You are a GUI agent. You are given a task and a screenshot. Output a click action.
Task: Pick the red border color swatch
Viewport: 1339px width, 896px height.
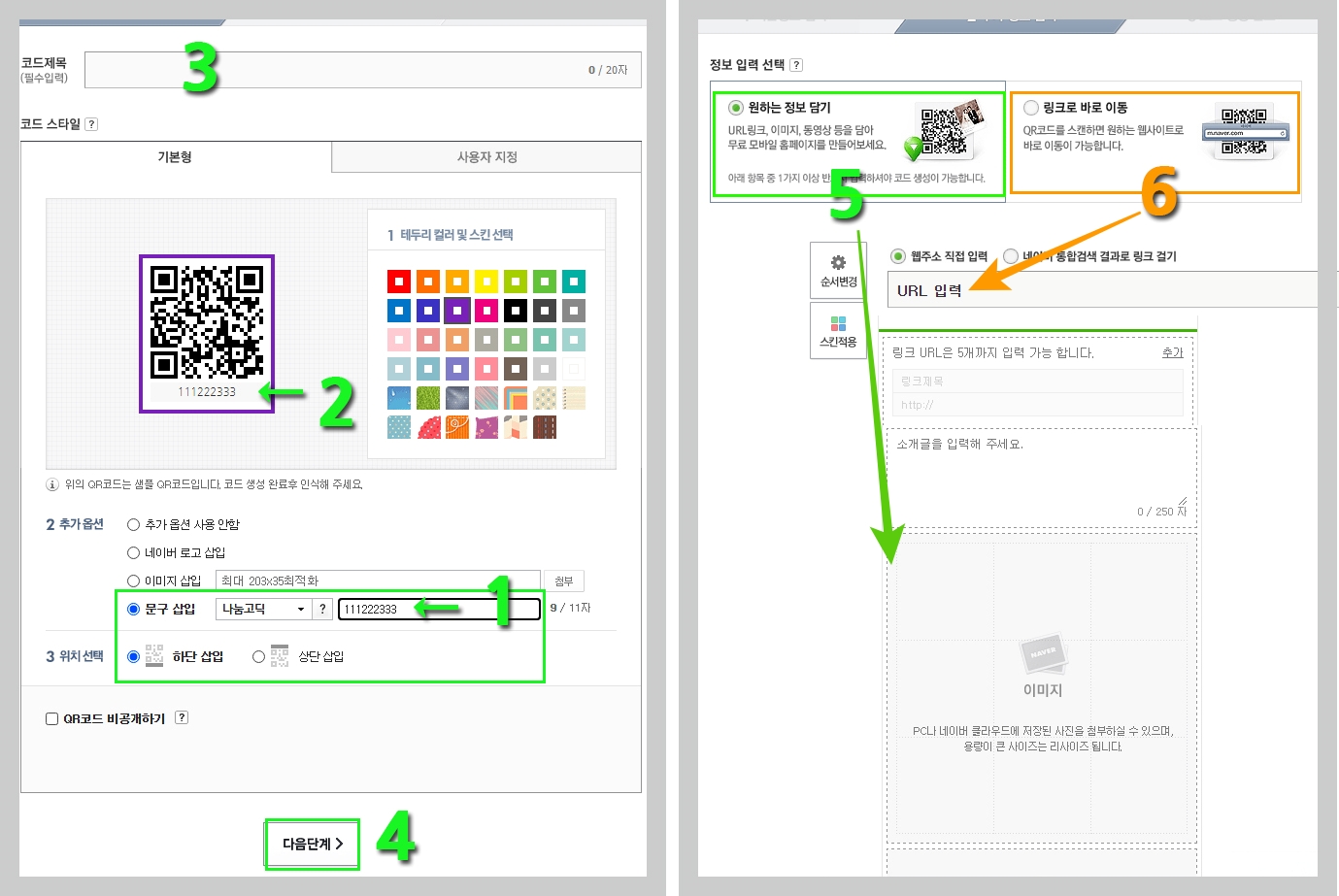tap(399, 282)
